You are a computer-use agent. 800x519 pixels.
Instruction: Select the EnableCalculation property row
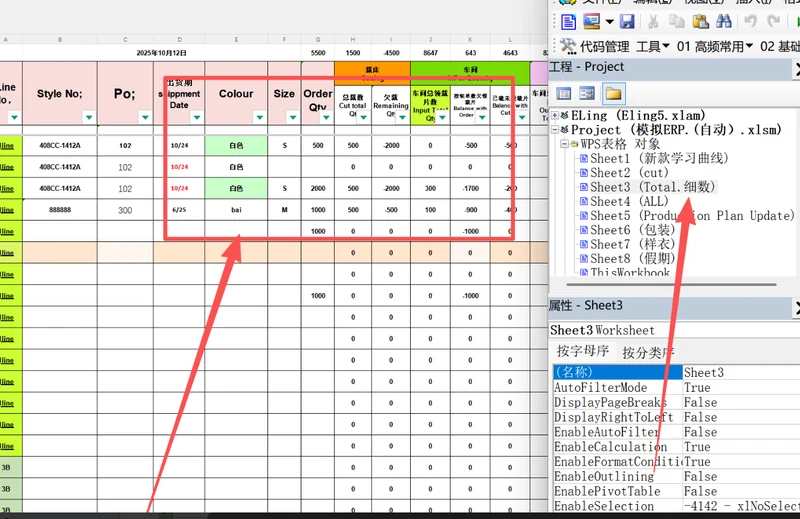677,447
